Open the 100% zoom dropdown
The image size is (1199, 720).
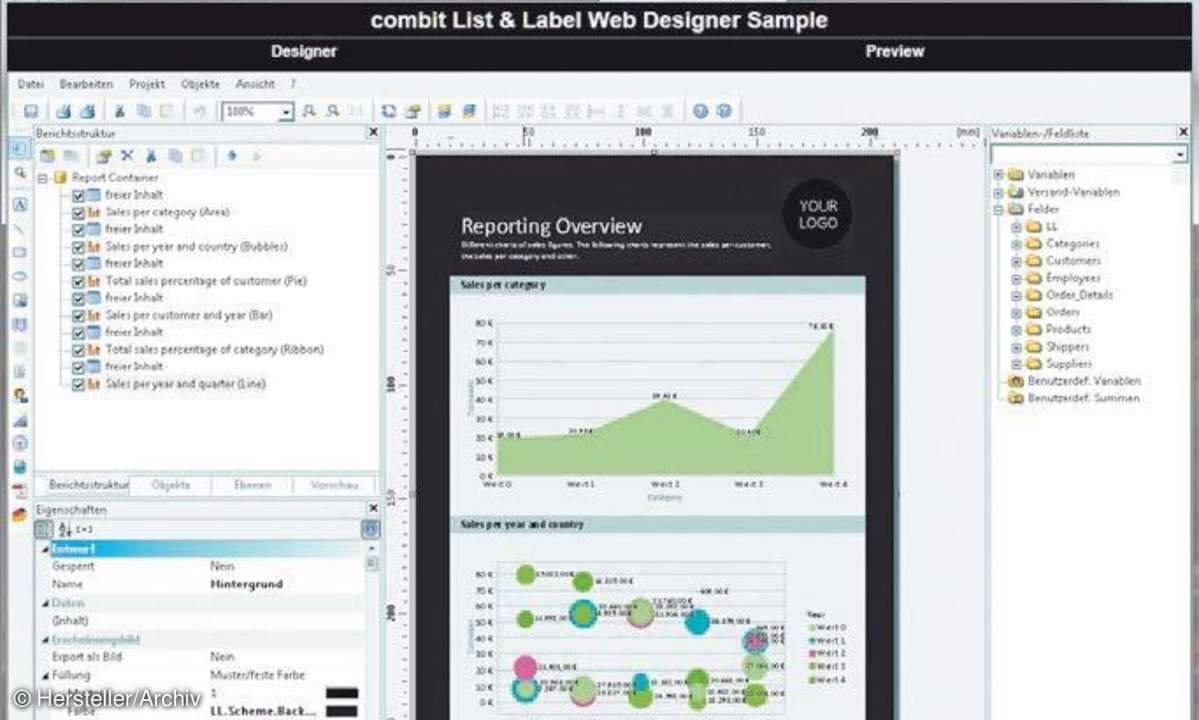click(x=286, y=112)
